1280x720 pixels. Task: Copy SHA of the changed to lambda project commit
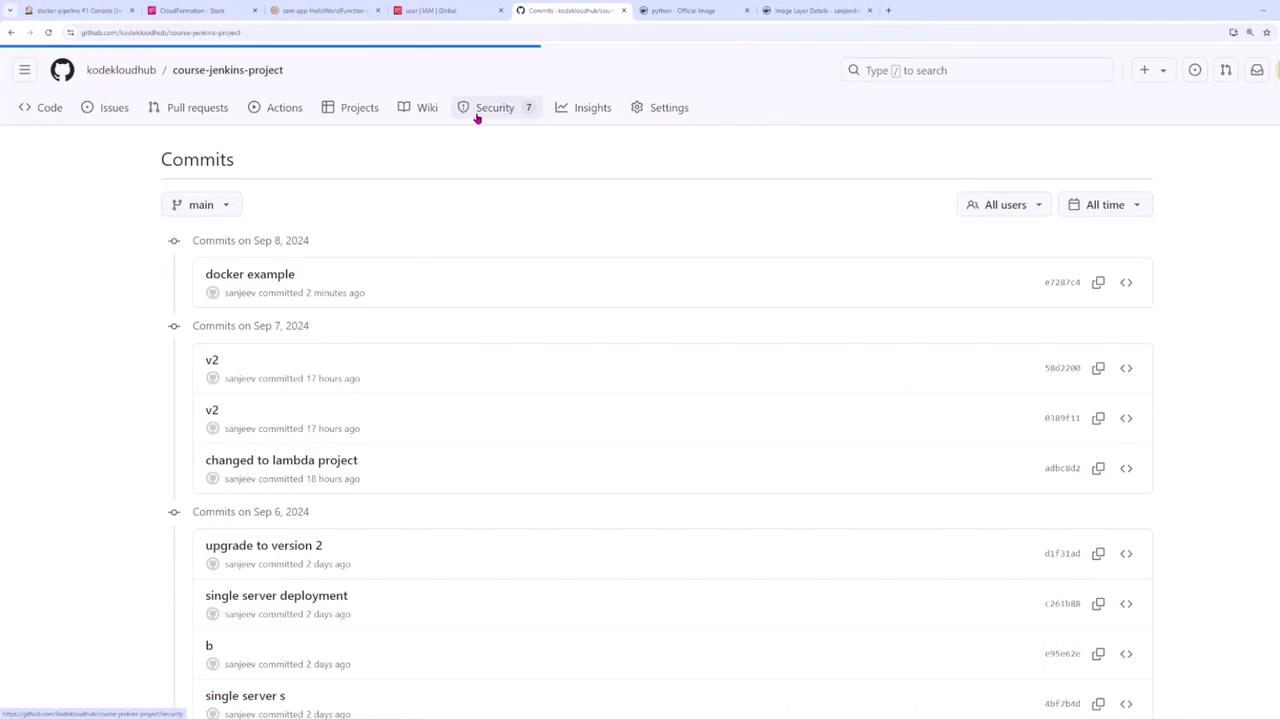point(1098,468)
